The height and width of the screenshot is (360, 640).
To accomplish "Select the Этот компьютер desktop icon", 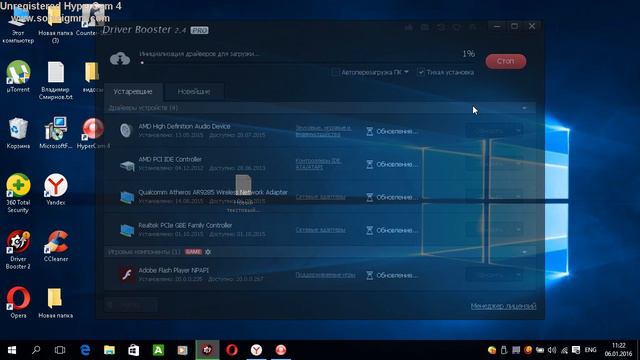I will (18, 25).
